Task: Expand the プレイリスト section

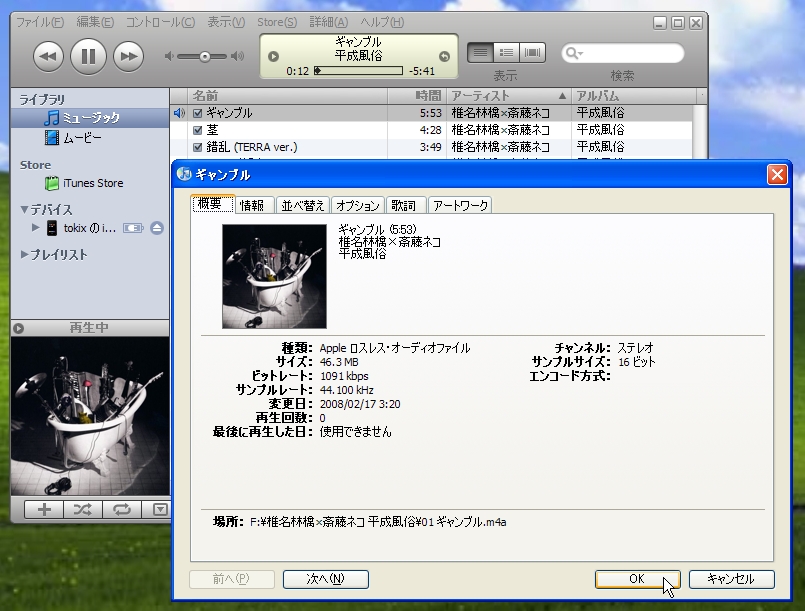Action: tap(24, 254)
